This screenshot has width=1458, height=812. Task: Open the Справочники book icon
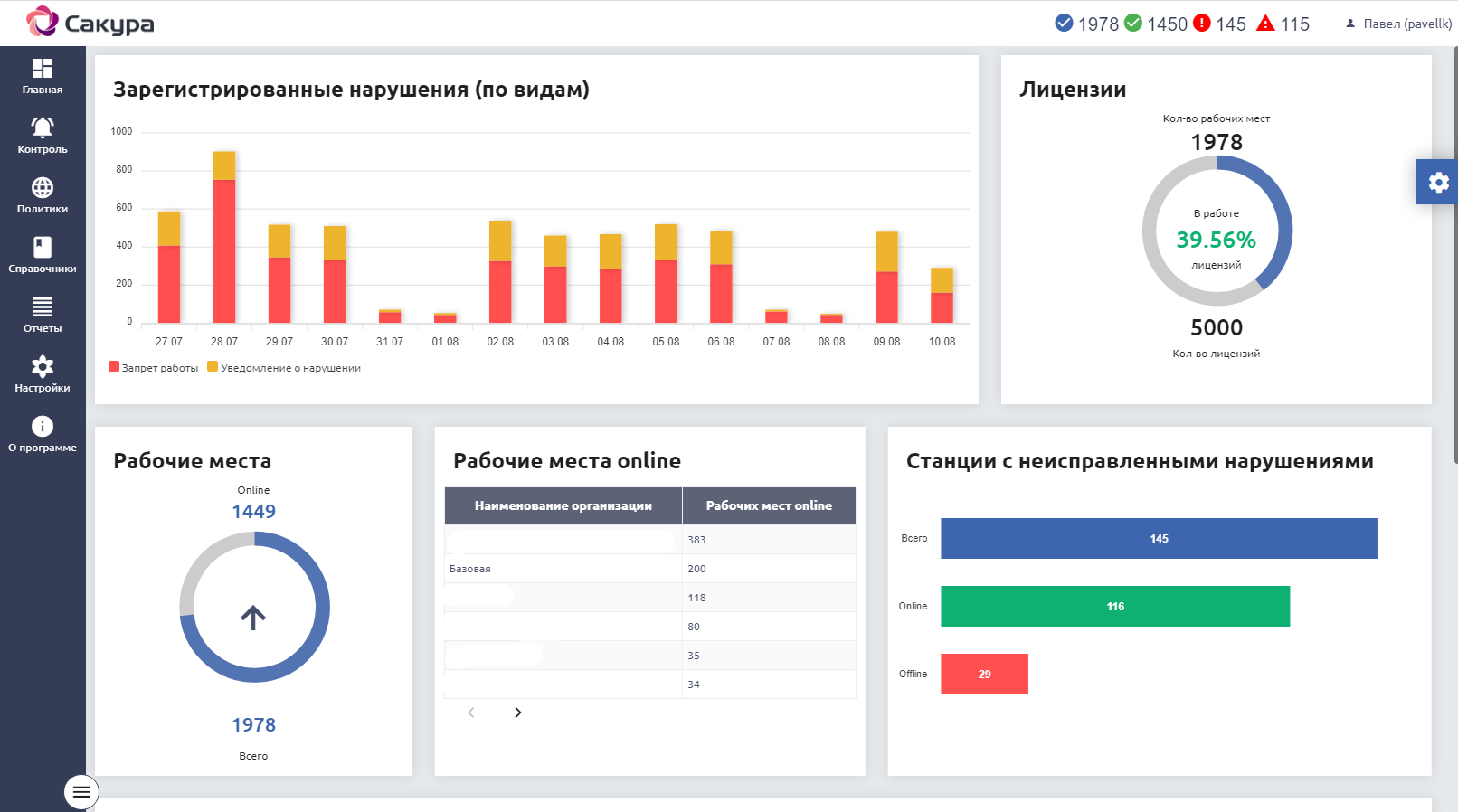tap(43, 247)
